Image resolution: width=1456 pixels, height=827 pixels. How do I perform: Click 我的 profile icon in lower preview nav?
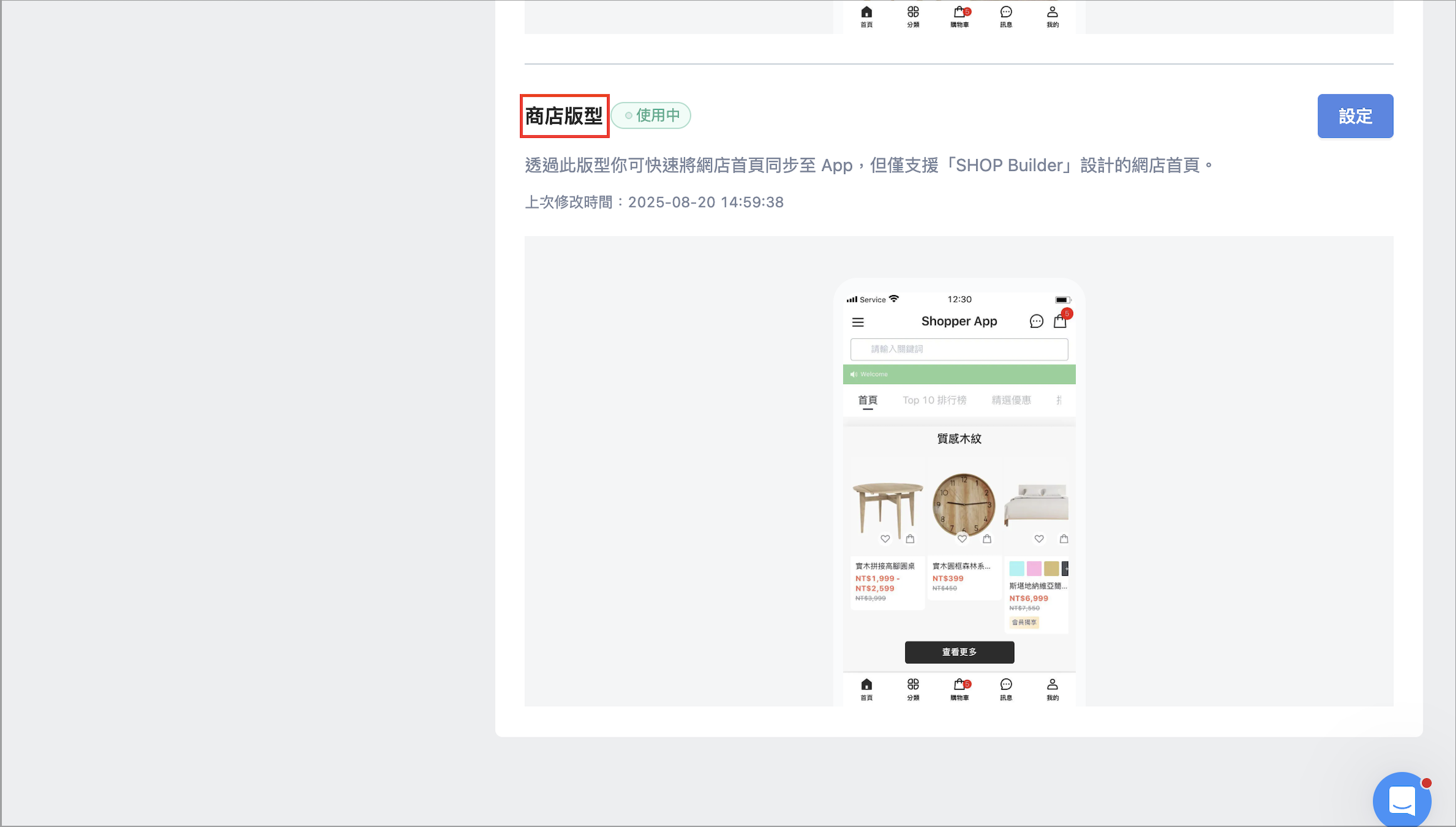click(1053, 689)
